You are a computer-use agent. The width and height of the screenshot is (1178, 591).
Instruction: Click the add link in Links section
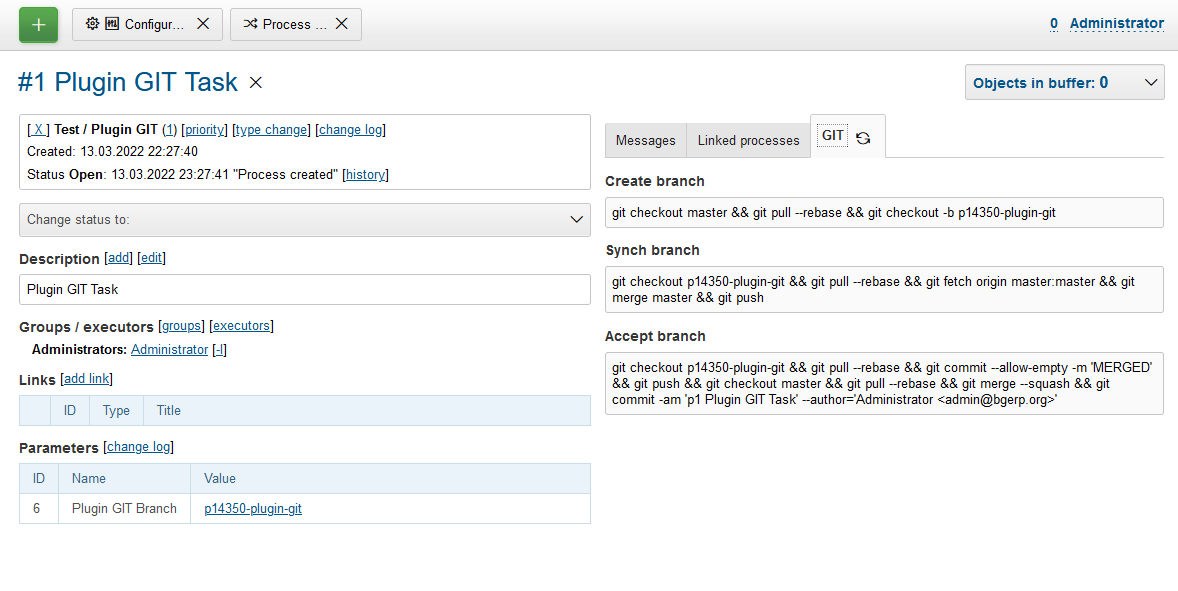[x=86, y=378]
